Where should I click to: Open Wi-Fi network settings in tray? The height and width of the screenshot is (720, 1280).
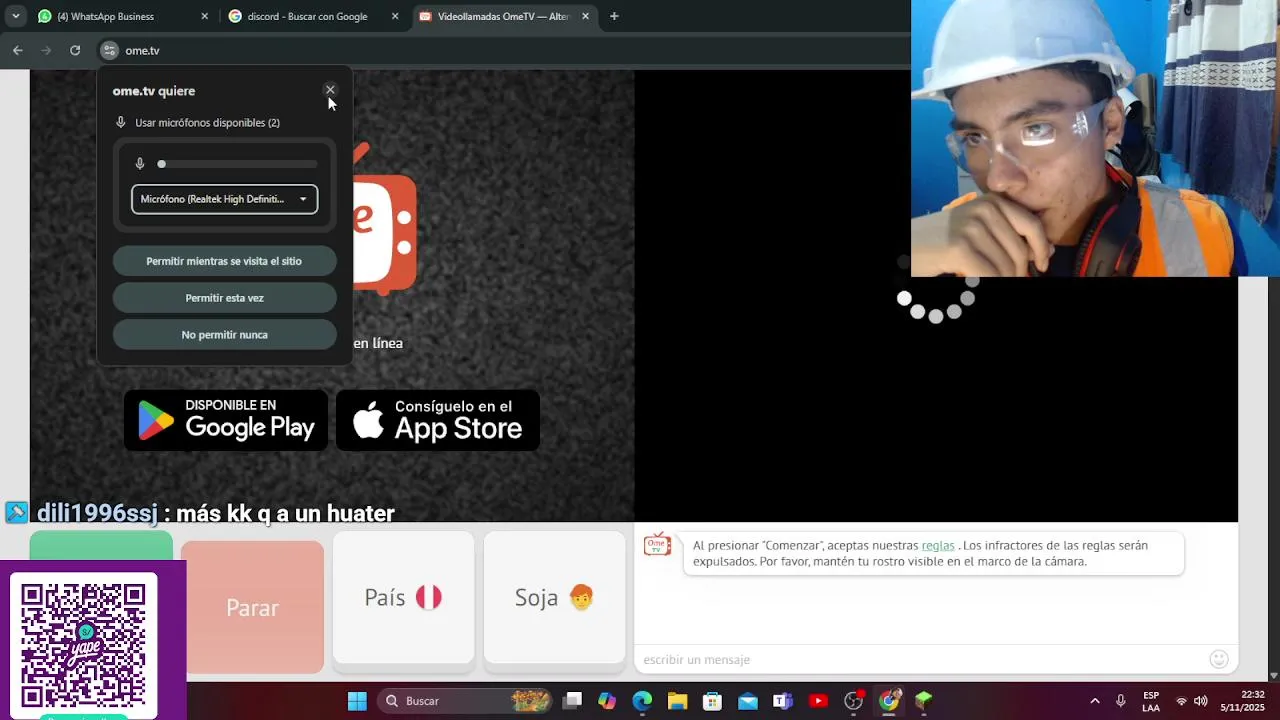pyautogui.click(x=1181, y=701)
